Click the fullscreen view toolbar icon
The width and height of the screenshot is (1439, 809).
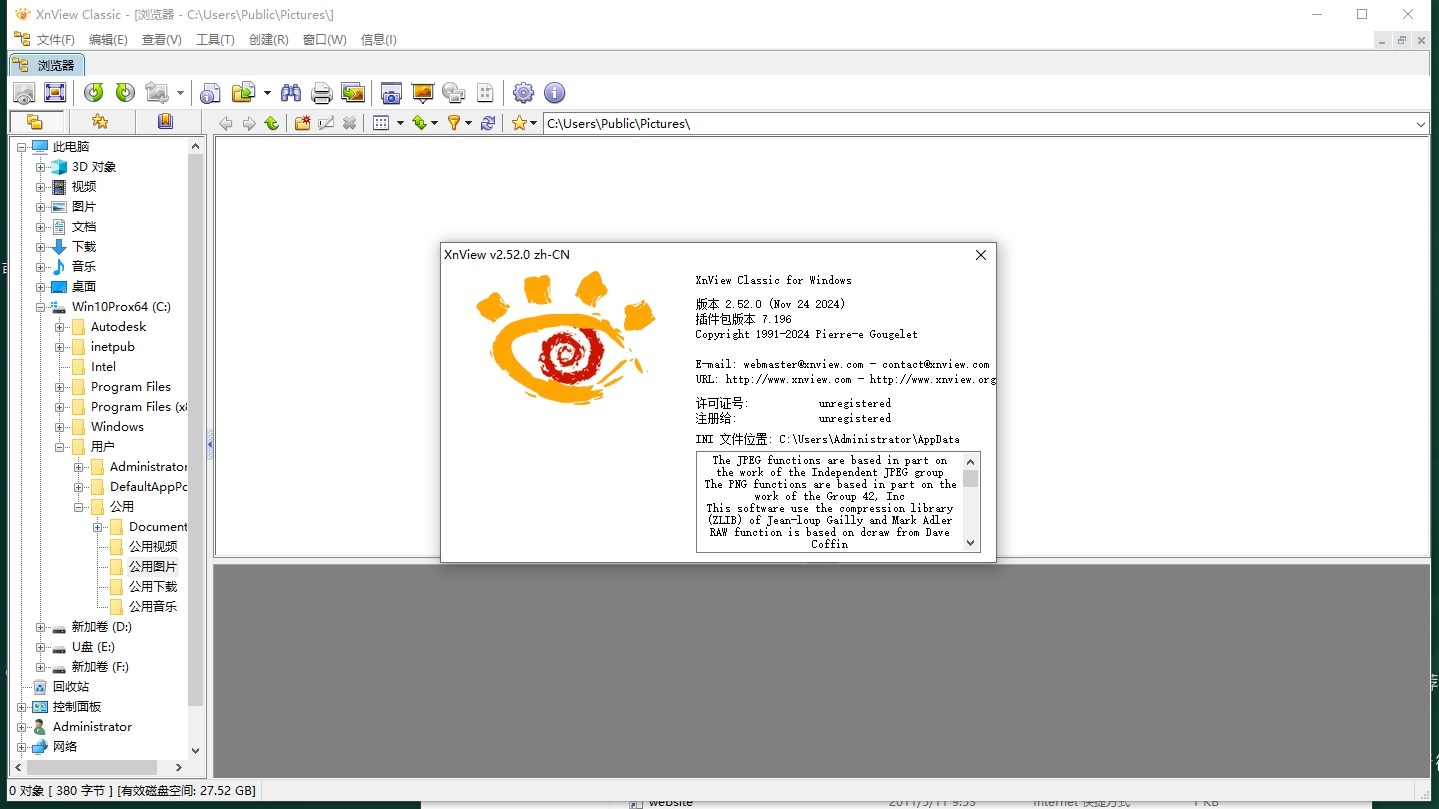[x=55, y=93]
